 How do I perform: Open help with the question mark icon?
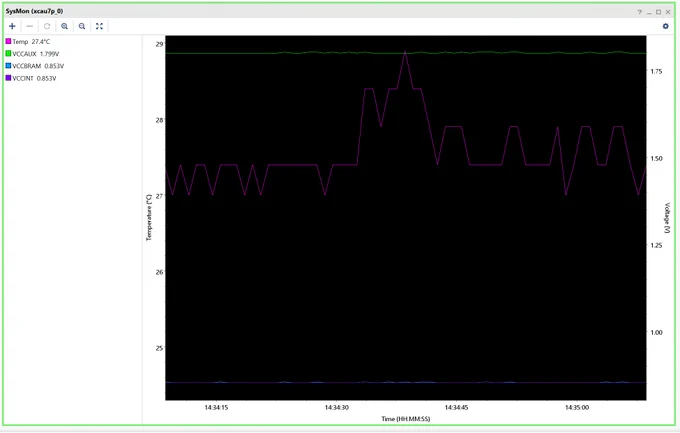tap(639, 12)
